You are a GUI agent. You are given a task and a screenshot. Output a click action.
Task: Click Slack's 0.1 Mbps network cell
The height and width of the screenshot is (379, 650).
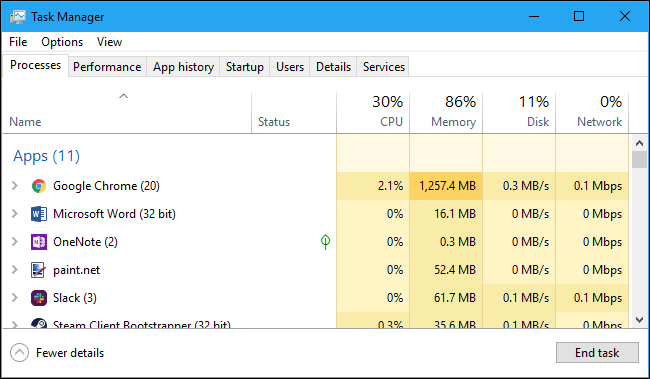point(592,298)
